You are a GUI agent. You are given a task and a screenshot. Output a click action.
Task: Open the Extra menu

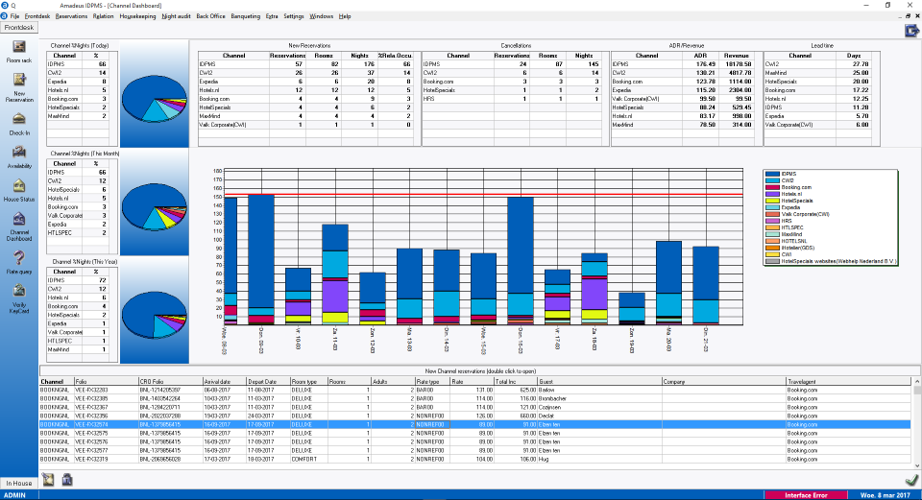pyautogui.click(x=272, y=16)
